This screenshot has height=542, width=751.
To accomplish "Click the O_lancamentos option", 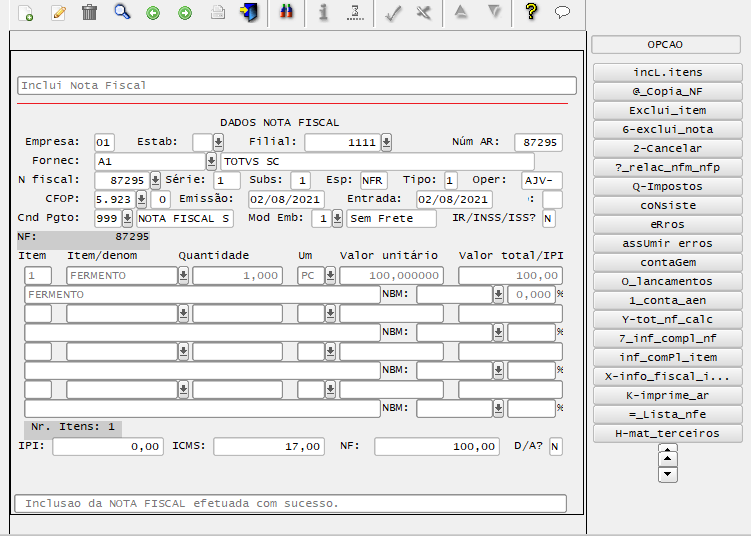I will [668, 281].
